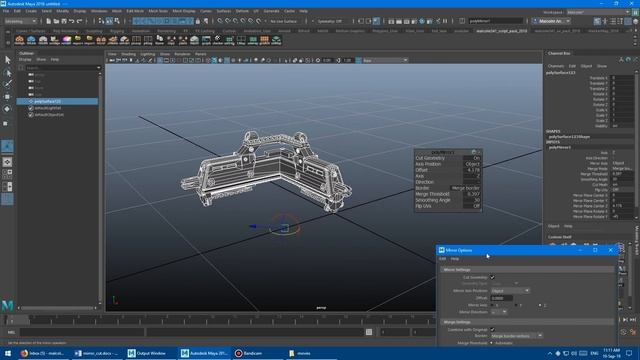Select Mirror Axis Z radio button
Viewport: 640px width, 360px height.
(x=540, y=305)
